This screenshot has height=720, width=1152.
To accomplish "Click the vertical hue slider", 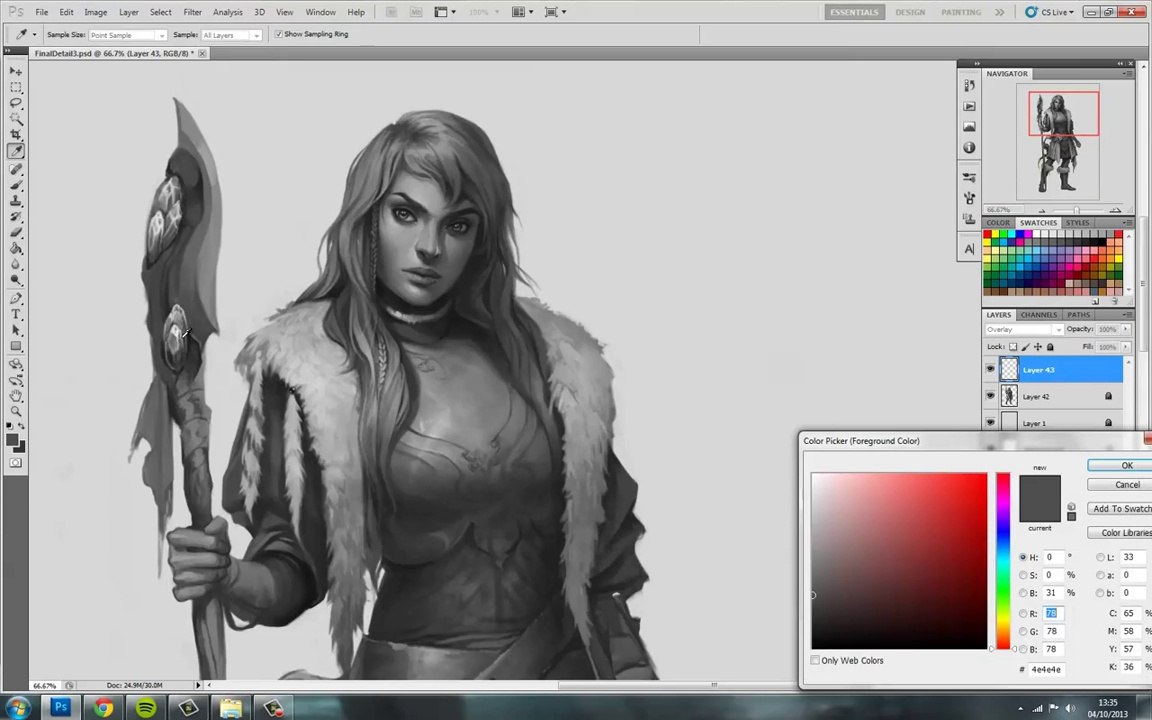I will (1003, 561).
